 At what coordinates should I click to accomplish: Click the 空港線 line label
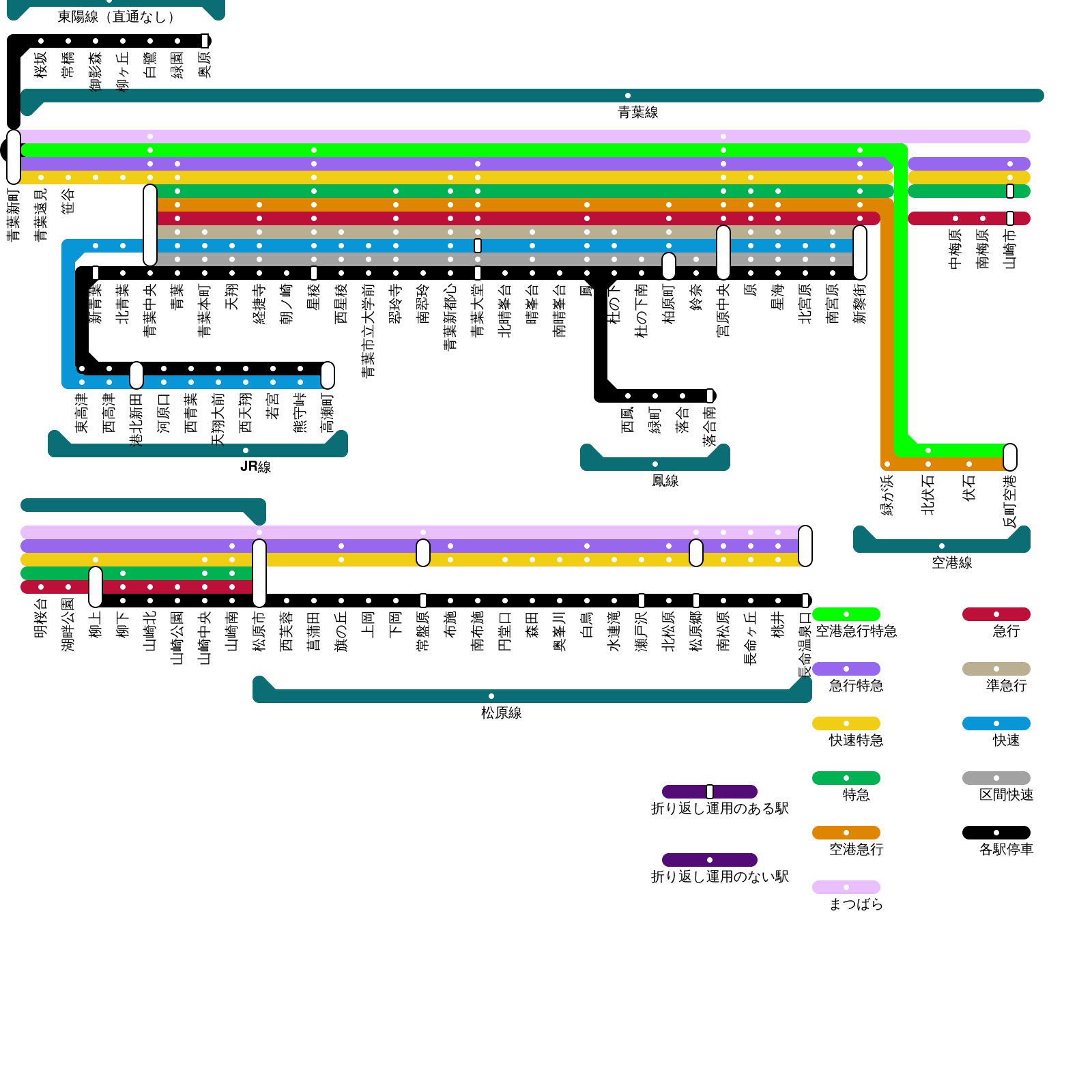tap(951, 563)
